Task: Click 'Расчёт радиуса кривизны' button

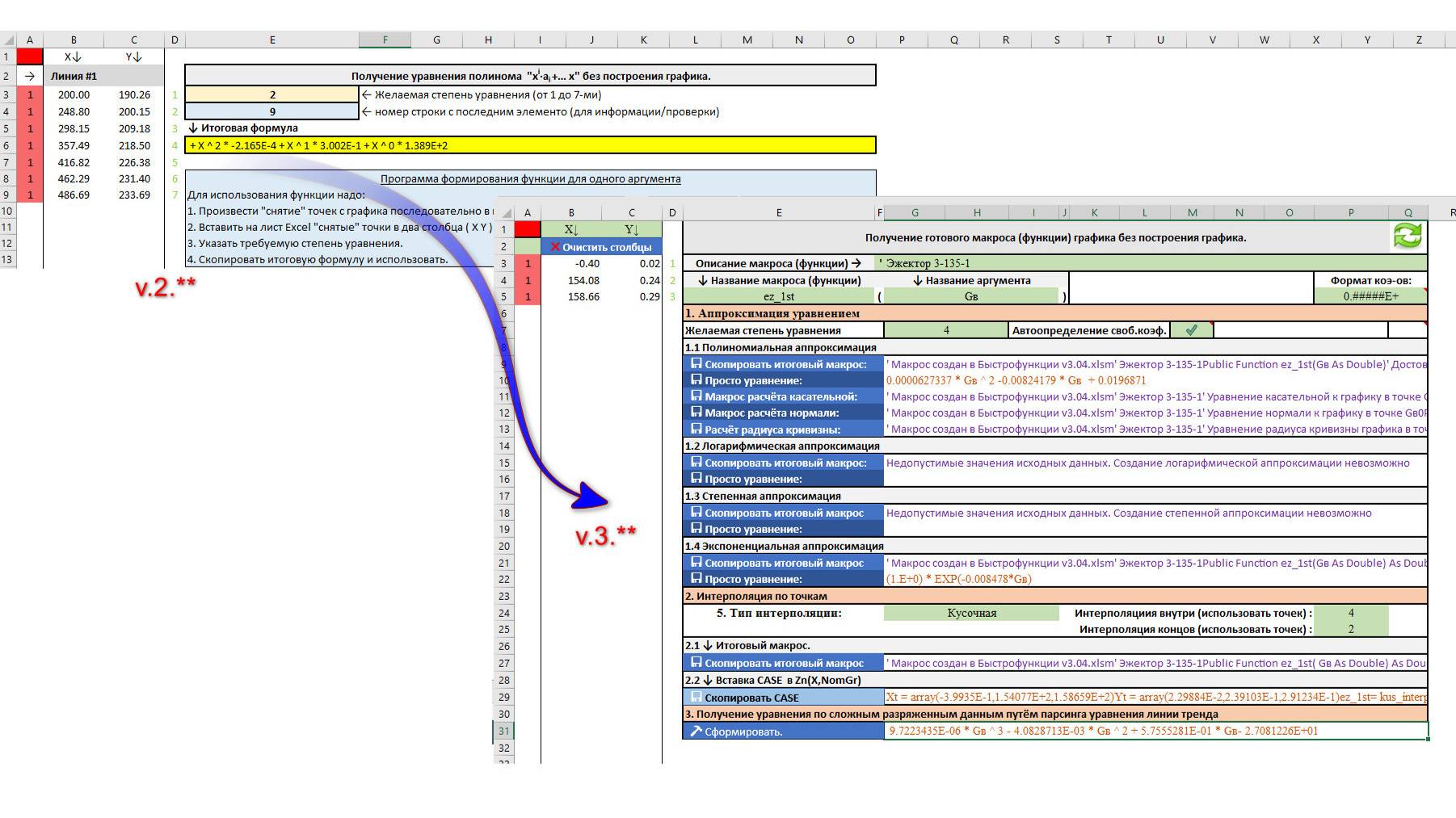Action: click(784, 430)
